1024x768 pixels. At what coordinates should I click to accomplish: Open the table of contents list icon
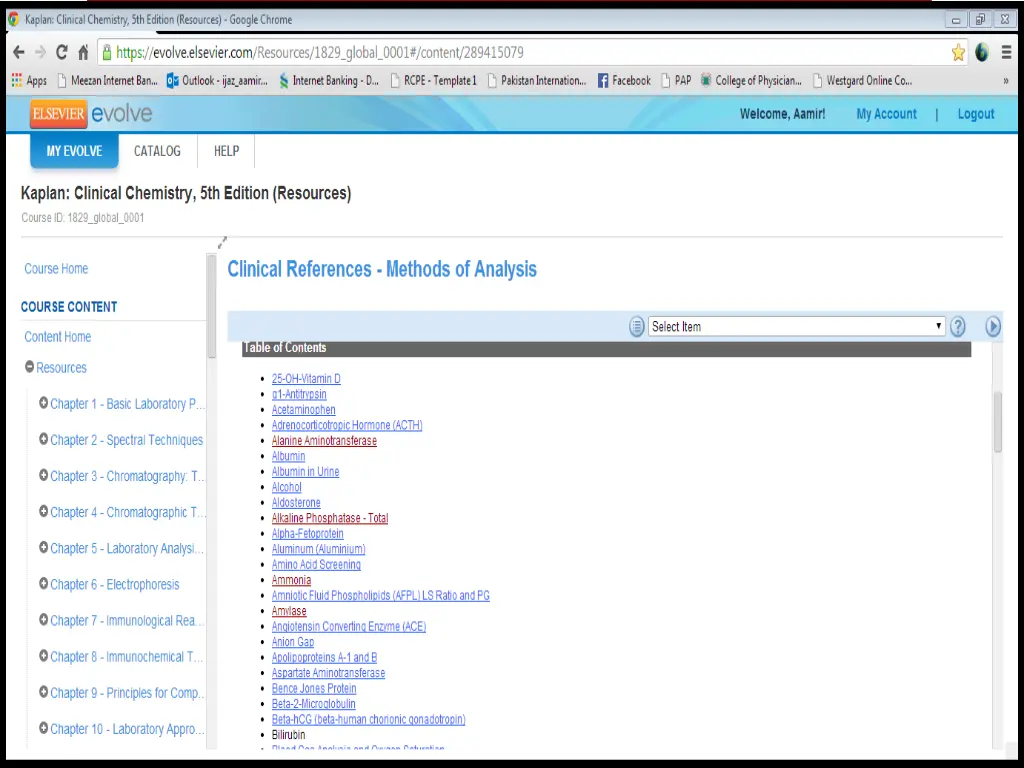[636, 327]
